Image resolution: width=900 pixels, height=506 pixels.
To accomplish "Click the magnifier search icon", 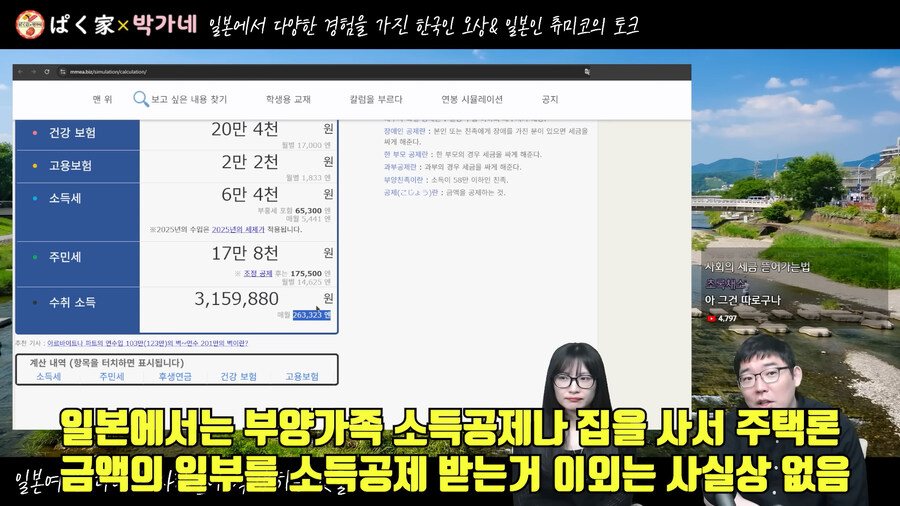I will pos(141,99).
